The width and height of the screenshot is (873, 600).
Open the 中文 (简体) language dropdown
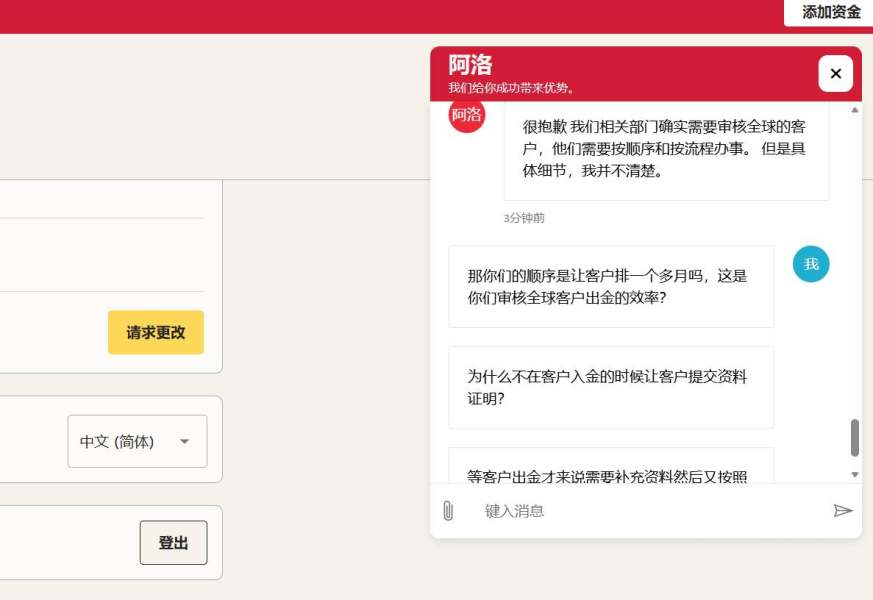tap(137, 441)
